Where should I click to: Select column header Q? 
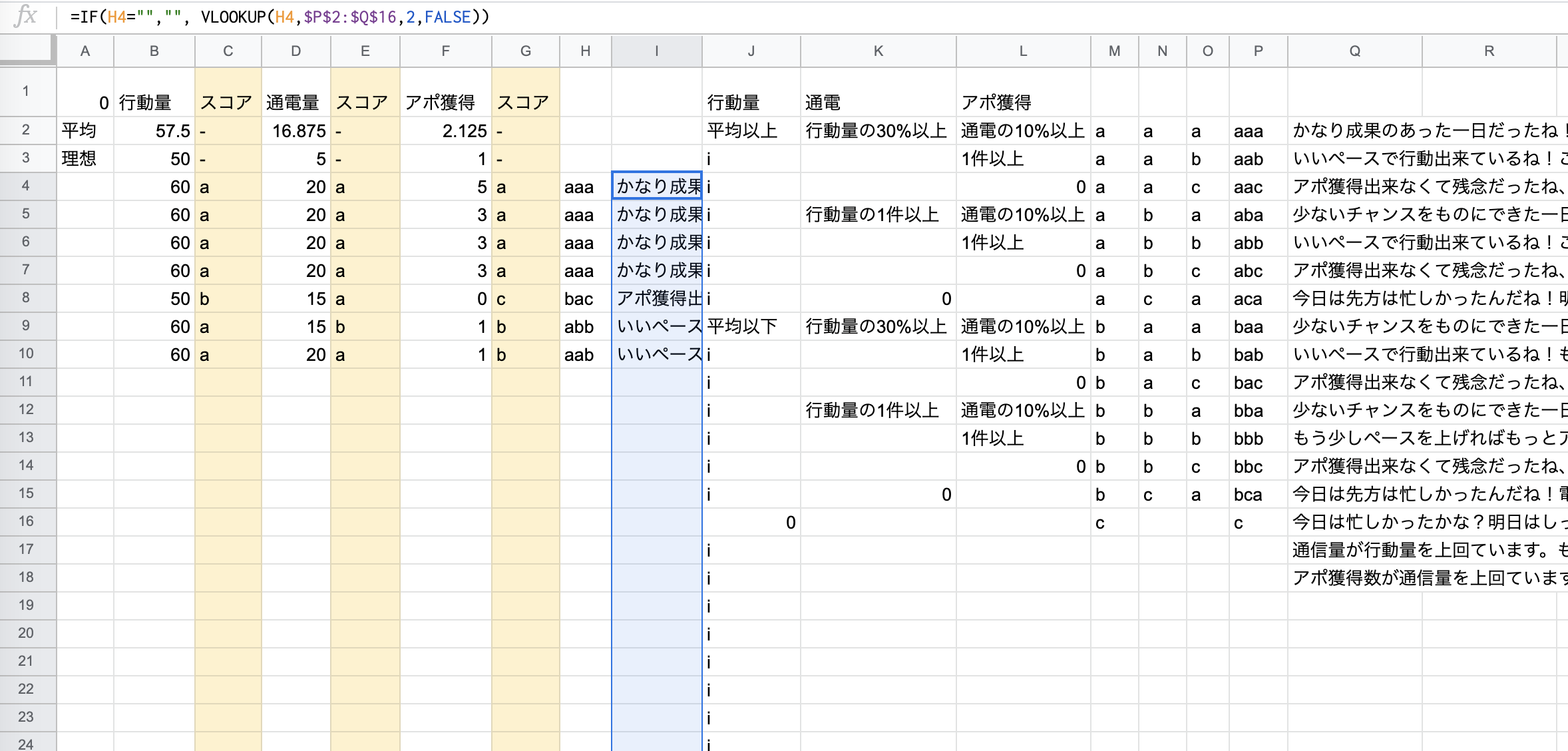tap(1355, 51)
